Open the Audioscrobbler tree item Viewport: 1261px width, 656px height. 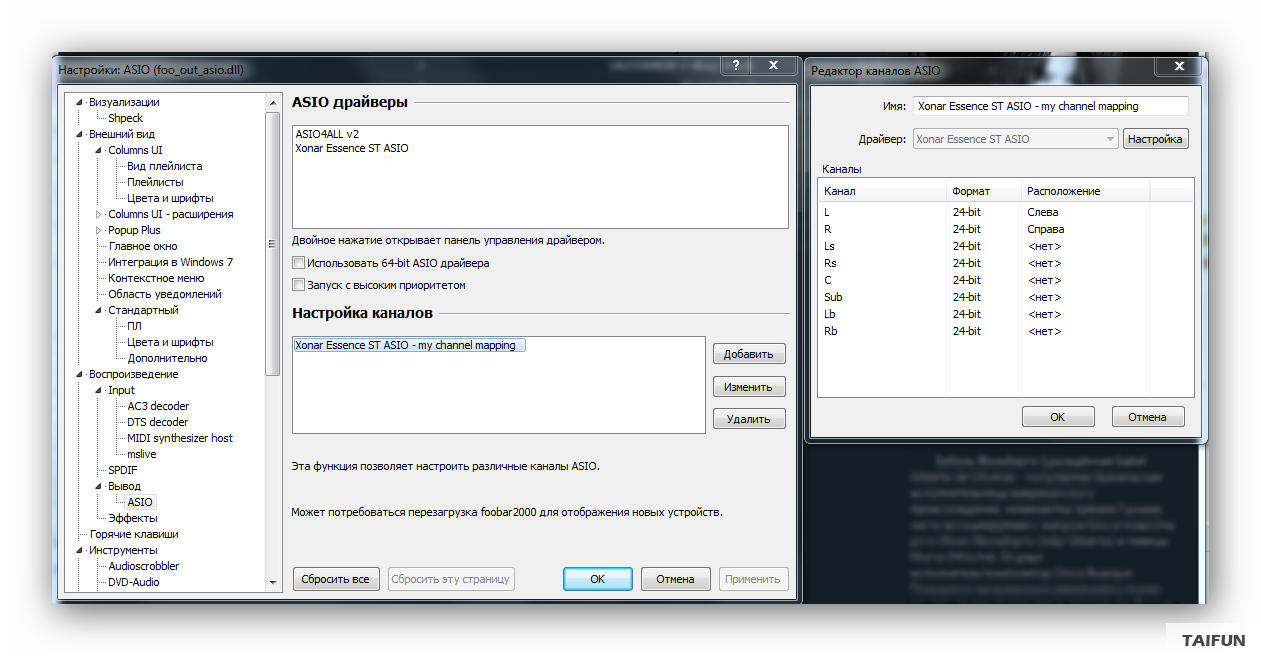point(144,566)
